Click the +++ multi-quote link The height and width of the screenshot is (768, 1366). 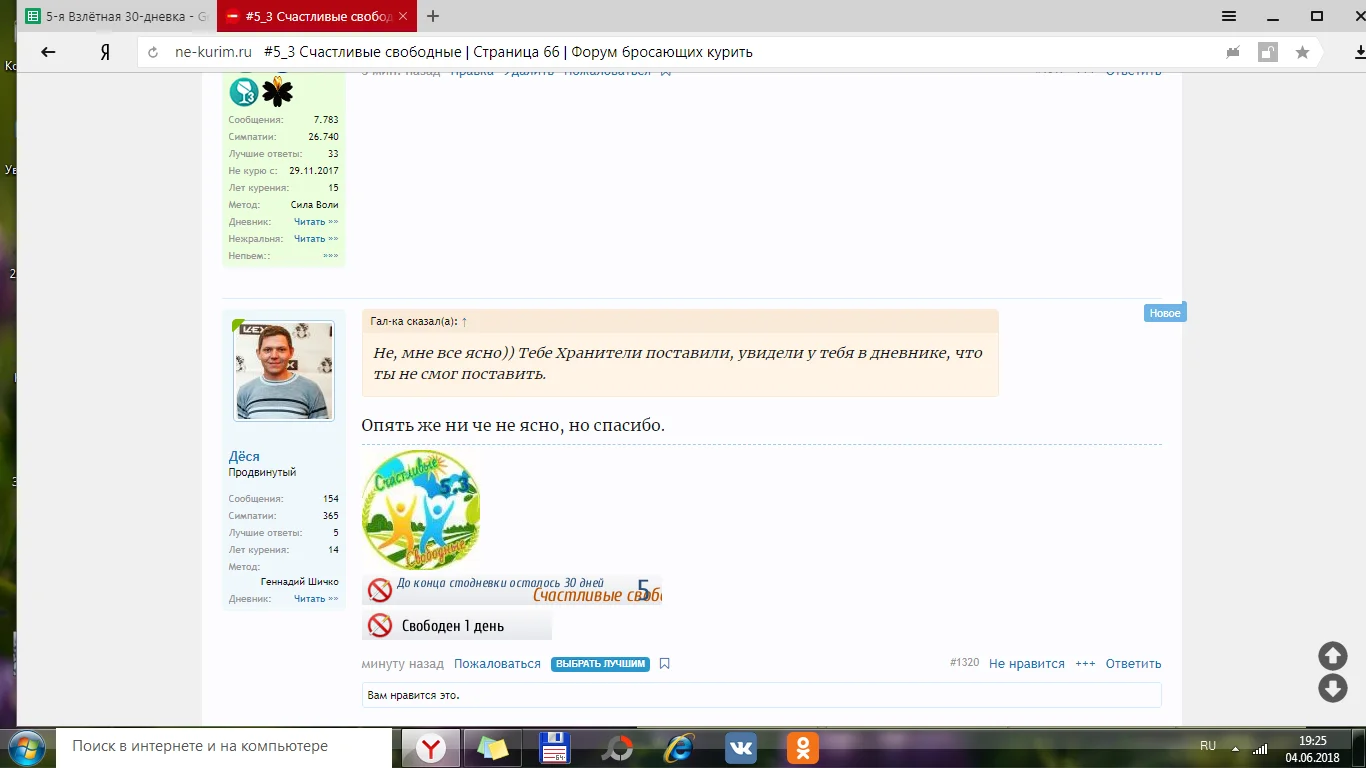tap(1085, 664)
